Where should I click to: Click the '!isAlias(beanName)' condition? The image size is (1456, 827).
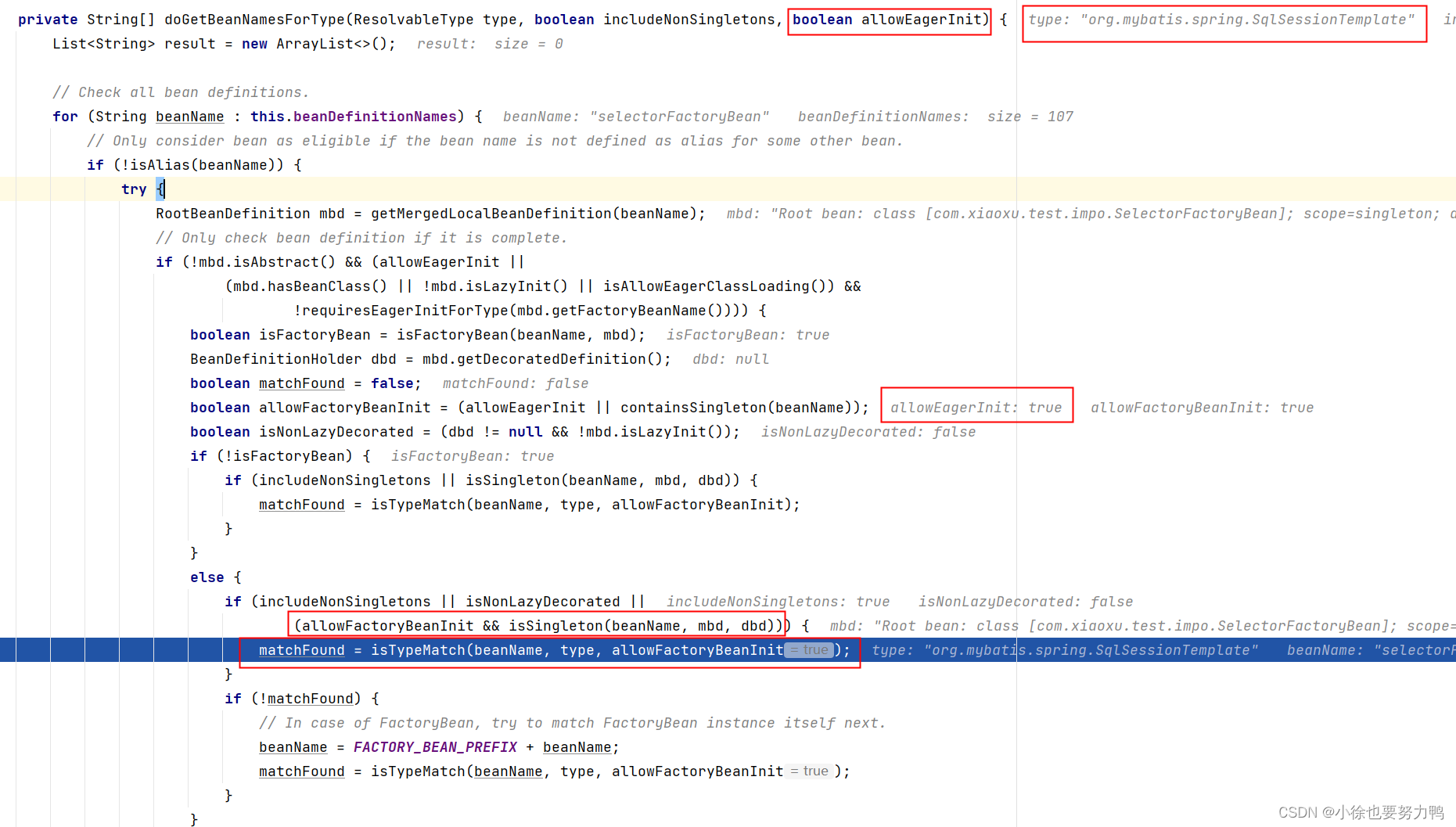(199, 165)
